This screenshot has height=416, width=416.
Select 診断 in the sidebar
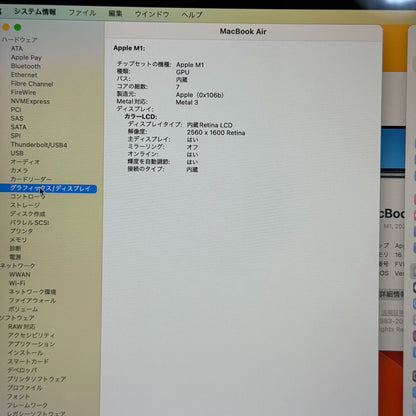tap(16, 248)
